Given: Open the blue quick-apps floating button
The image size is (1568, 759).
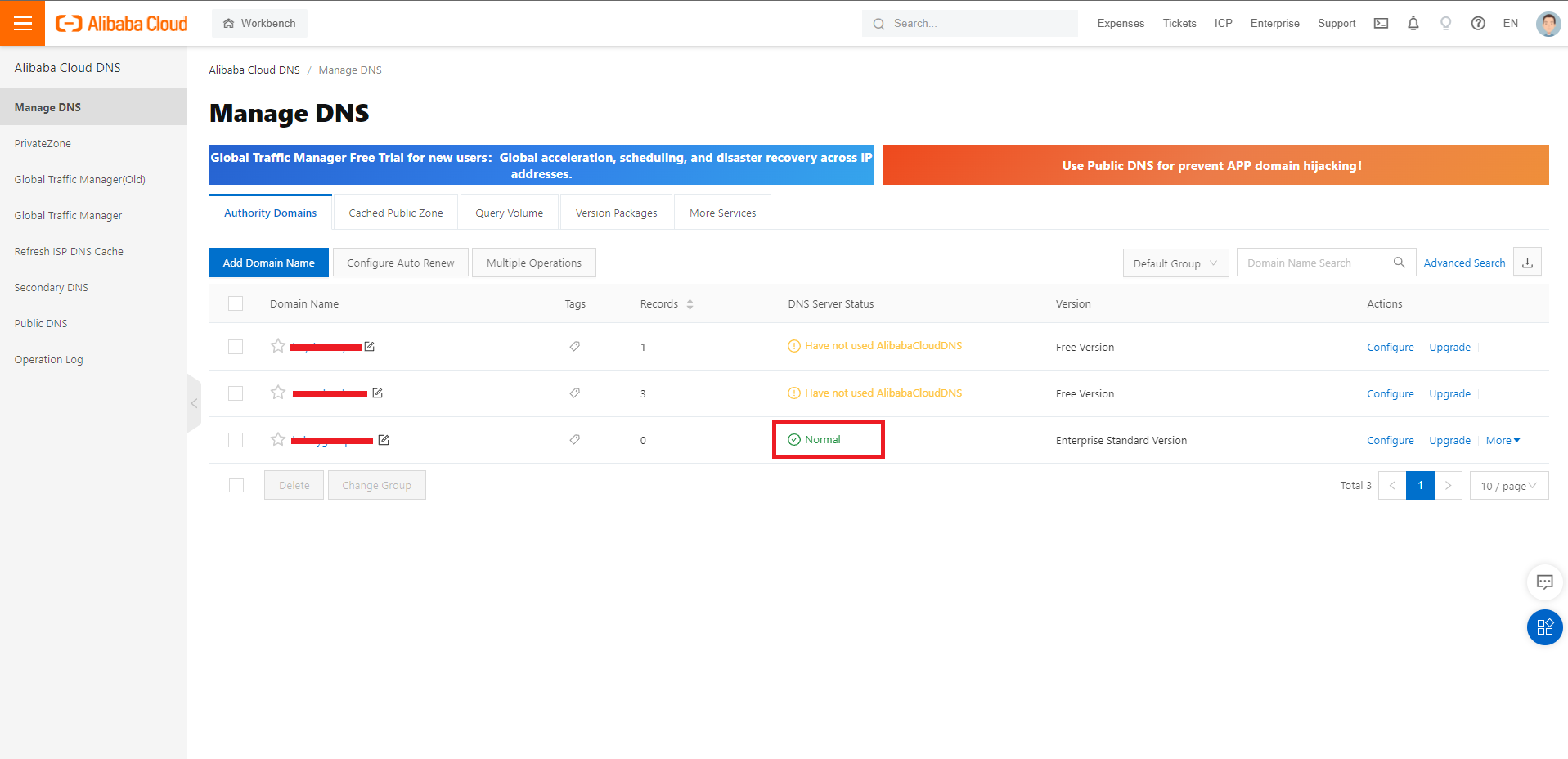Looking at the screenshot, I should [x=1544, y=627].
